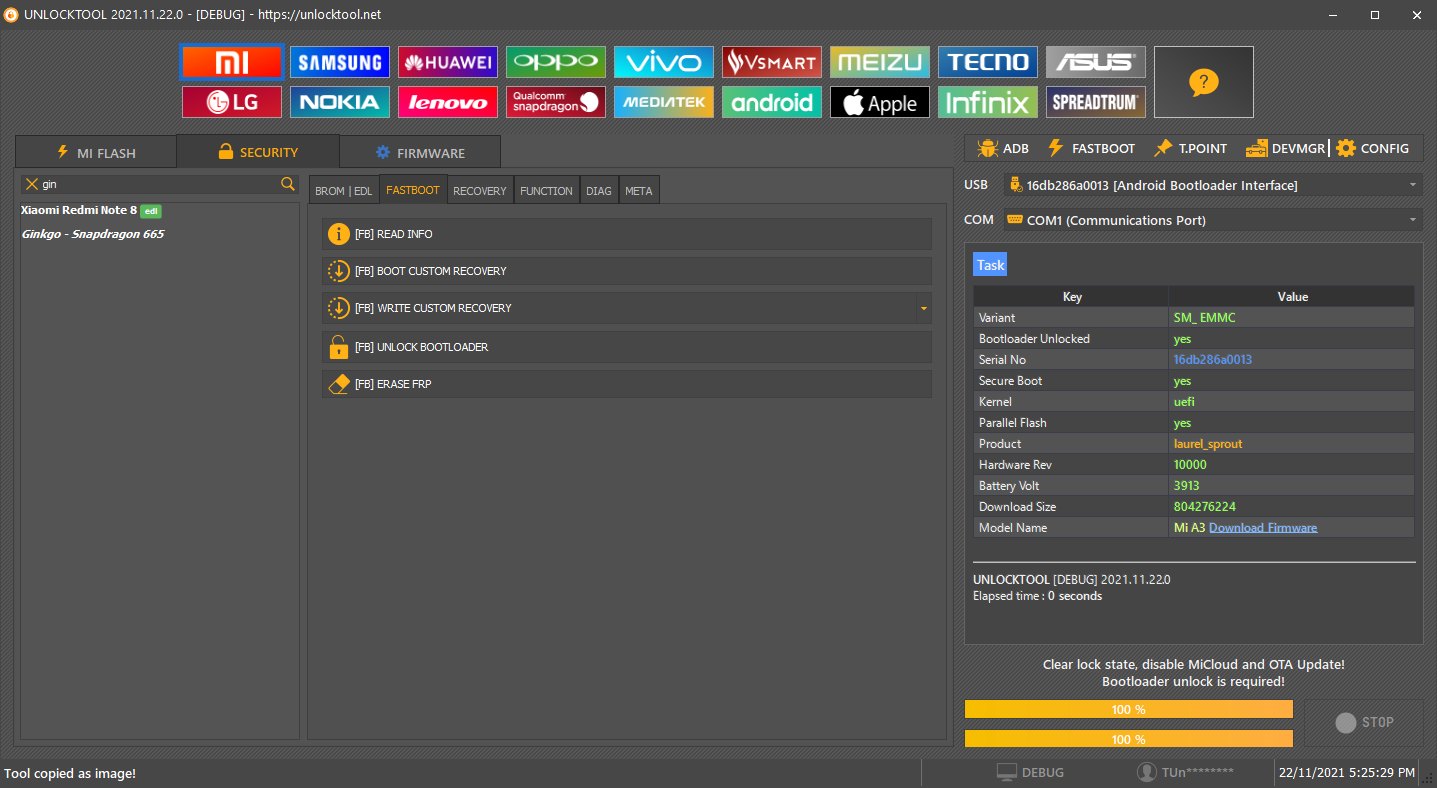This screenshot has width=1437, height=788.
Task: Choose the Samsung brand logo
Action: pos(340,62)
